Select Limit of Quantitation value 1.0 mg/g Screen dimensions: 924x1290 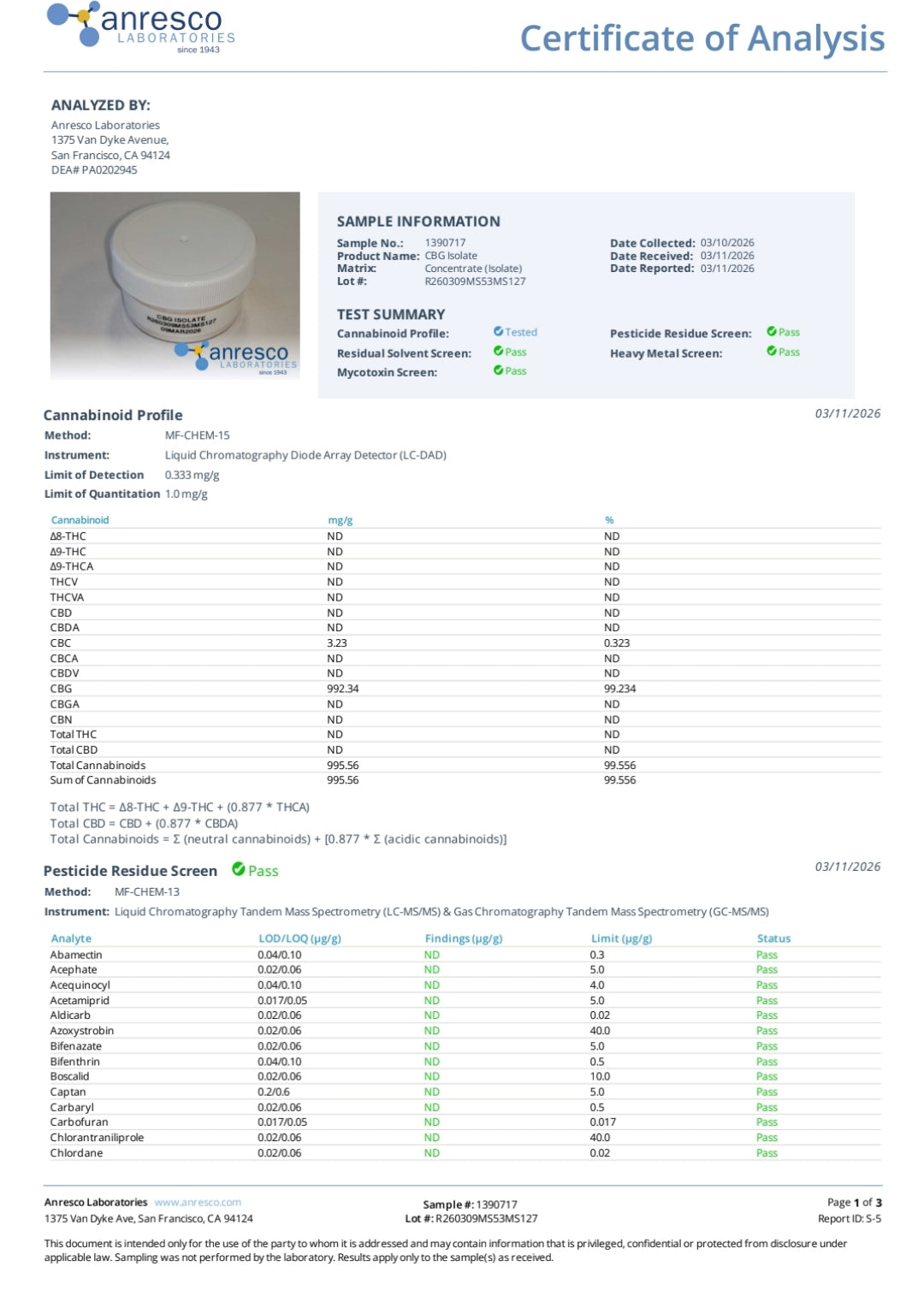[186, 494]
